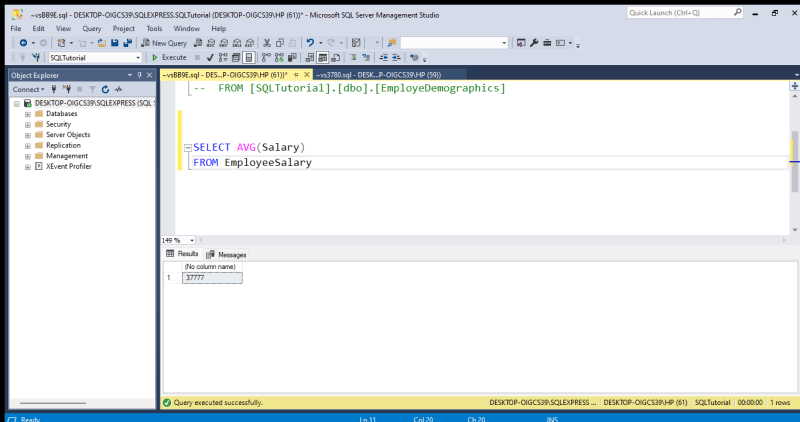Click the Find in Files icon
The image size is (800, 422).
pyautogui.click(x=392, y=43)
